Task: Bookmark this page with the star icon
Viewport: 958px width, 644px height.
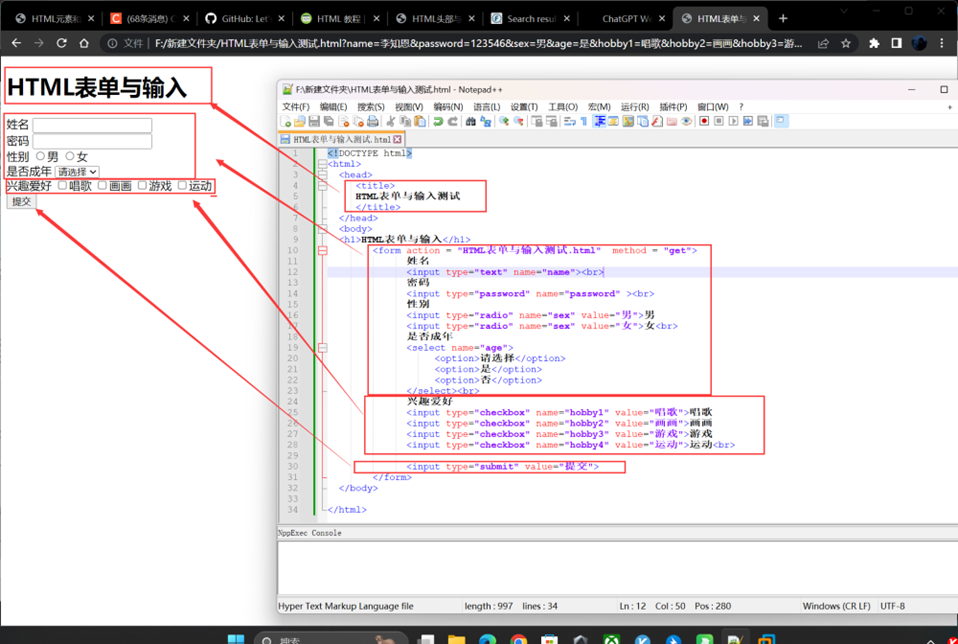Action: point(846,43)
